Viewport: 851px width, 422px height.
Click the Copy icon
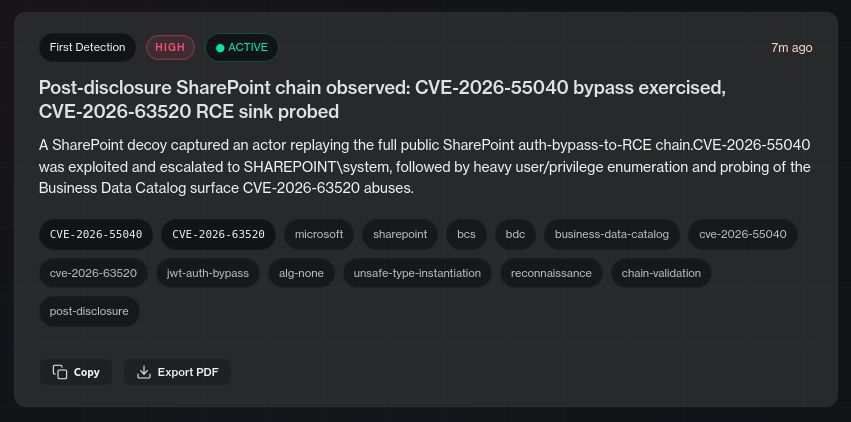coord(60,372)
